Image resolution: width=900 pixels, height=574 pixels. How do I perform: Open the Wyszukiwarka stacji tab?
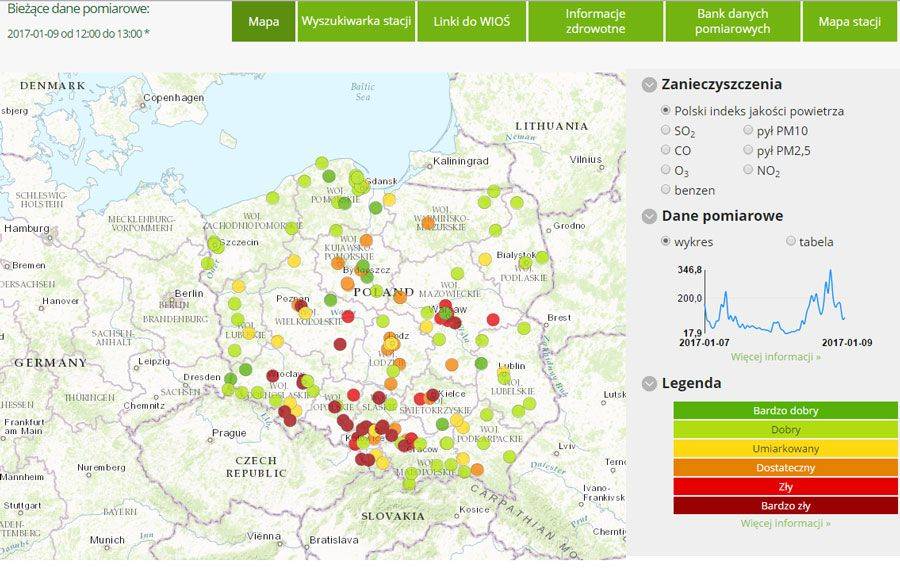(x=356, y=21)
